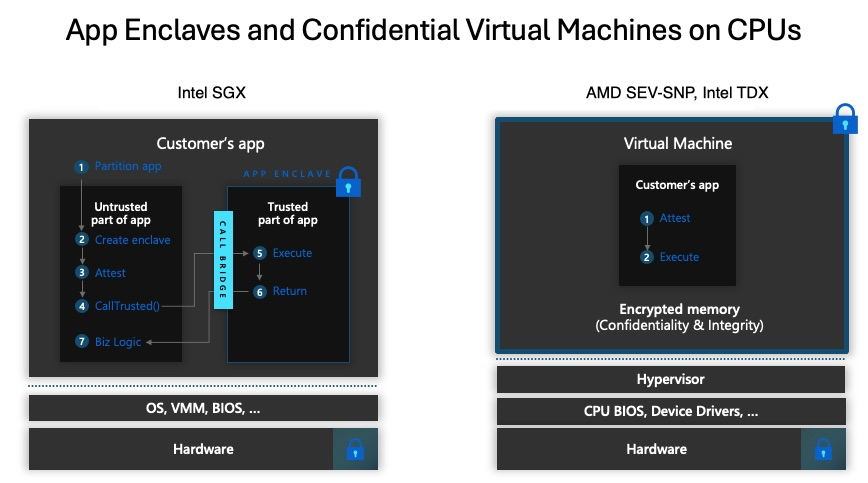The image size is (868, 483).
Task: Select step 2 circle beside Create enclave
Action: tap(82, 240)
